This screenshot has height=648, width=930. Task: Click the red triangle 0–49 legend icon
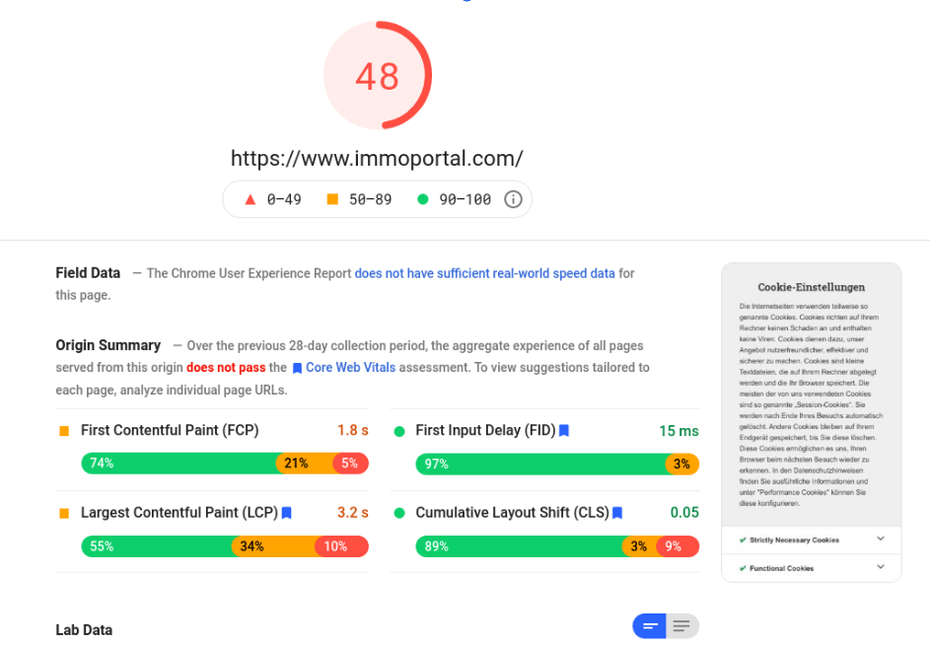click(251, 199)
